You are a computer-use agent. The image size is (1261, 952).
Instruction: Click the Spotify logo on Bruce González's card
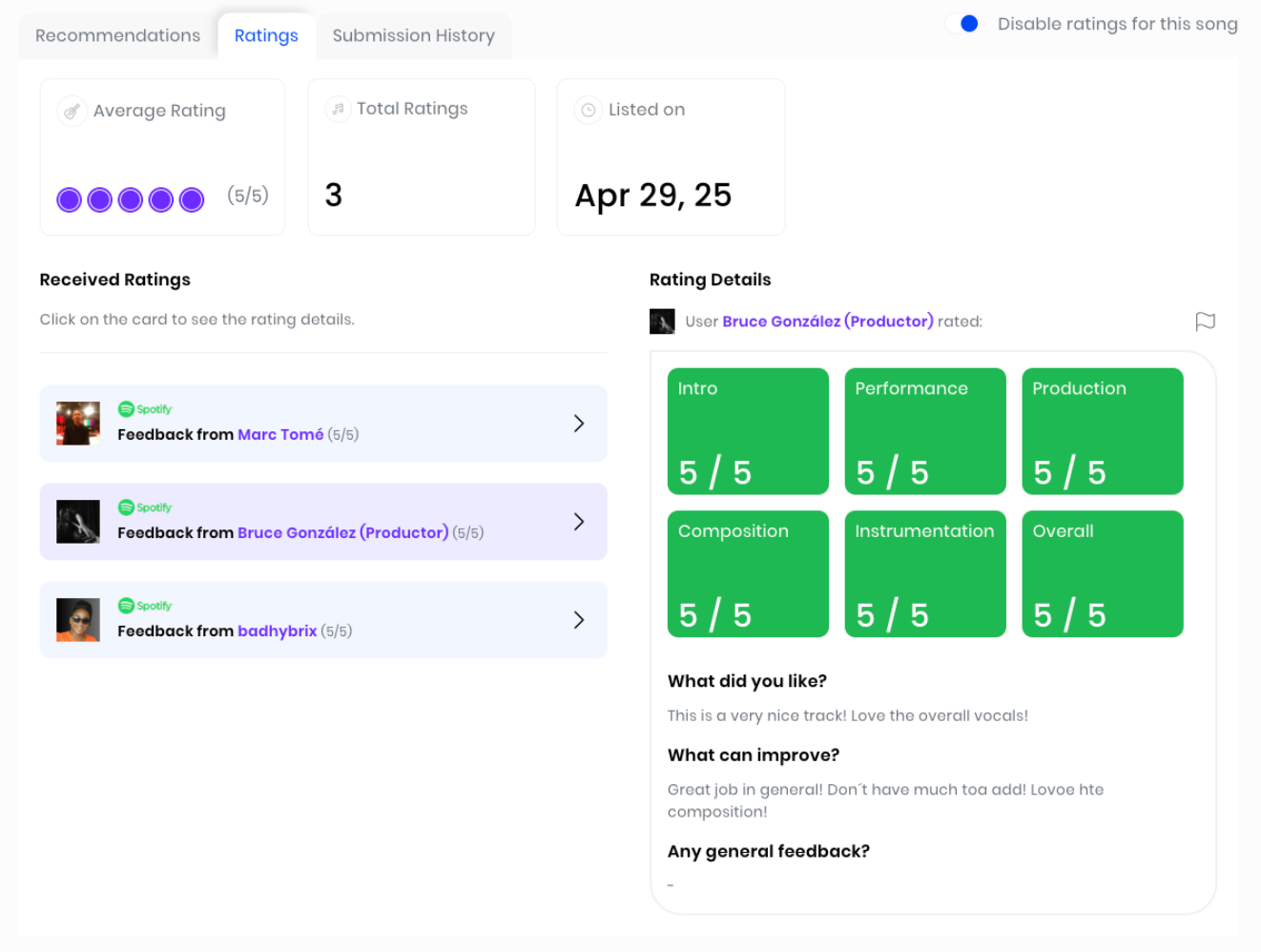[145, 507]
